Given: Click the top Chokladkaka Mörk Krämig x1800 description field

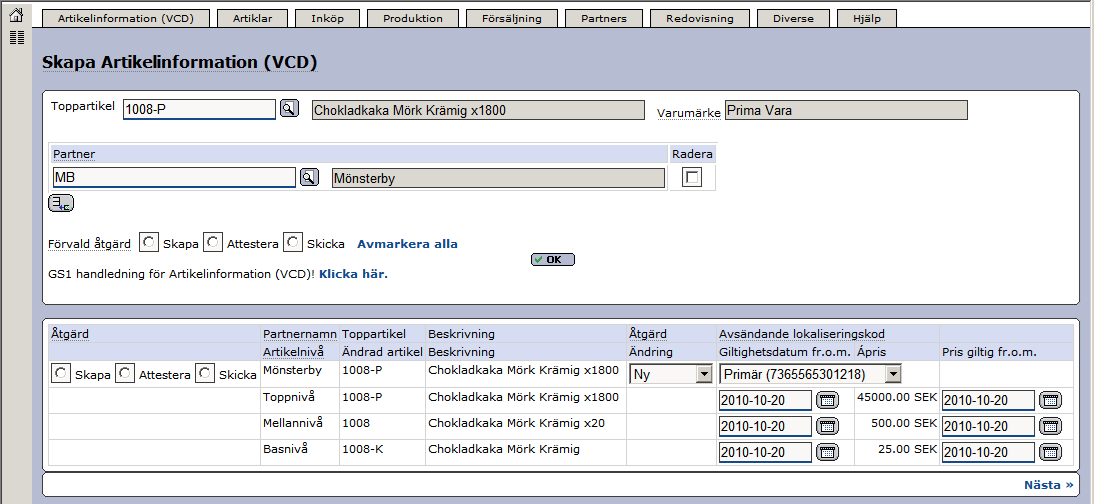Looking at the screenshot, I should [478, 110].
